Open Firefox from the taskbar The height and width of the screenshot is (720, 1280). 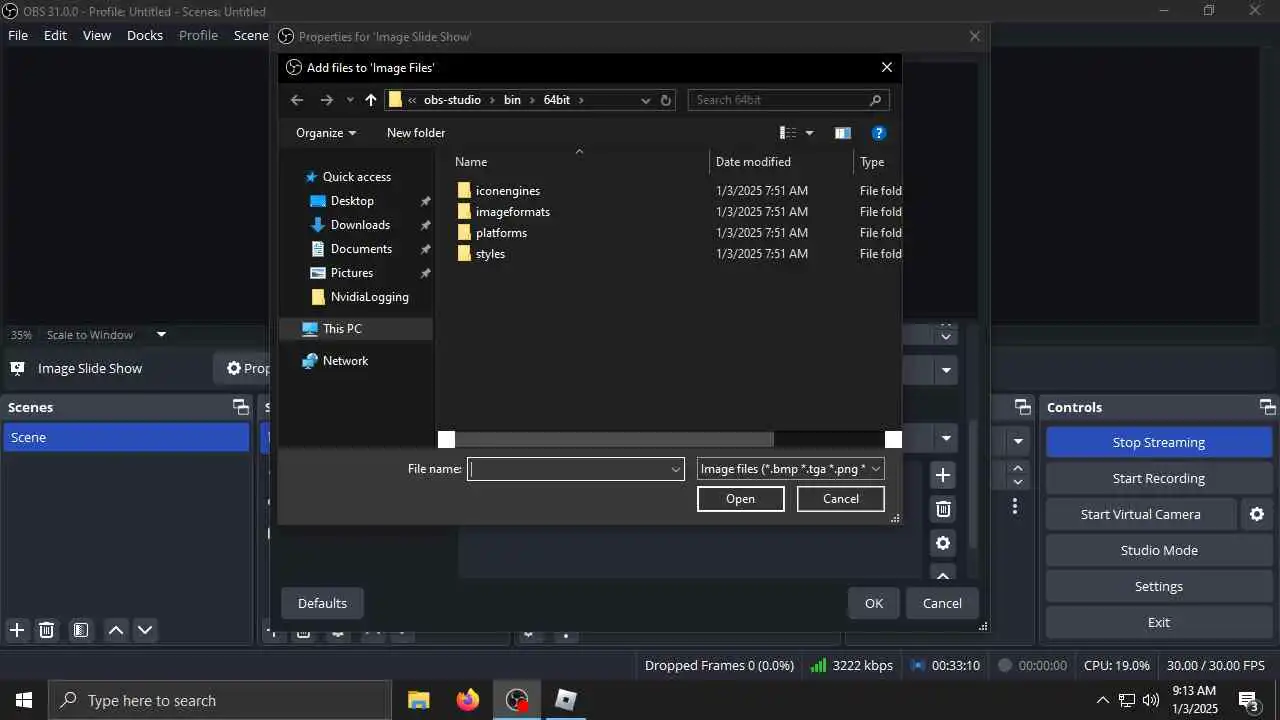coord(468,700)
